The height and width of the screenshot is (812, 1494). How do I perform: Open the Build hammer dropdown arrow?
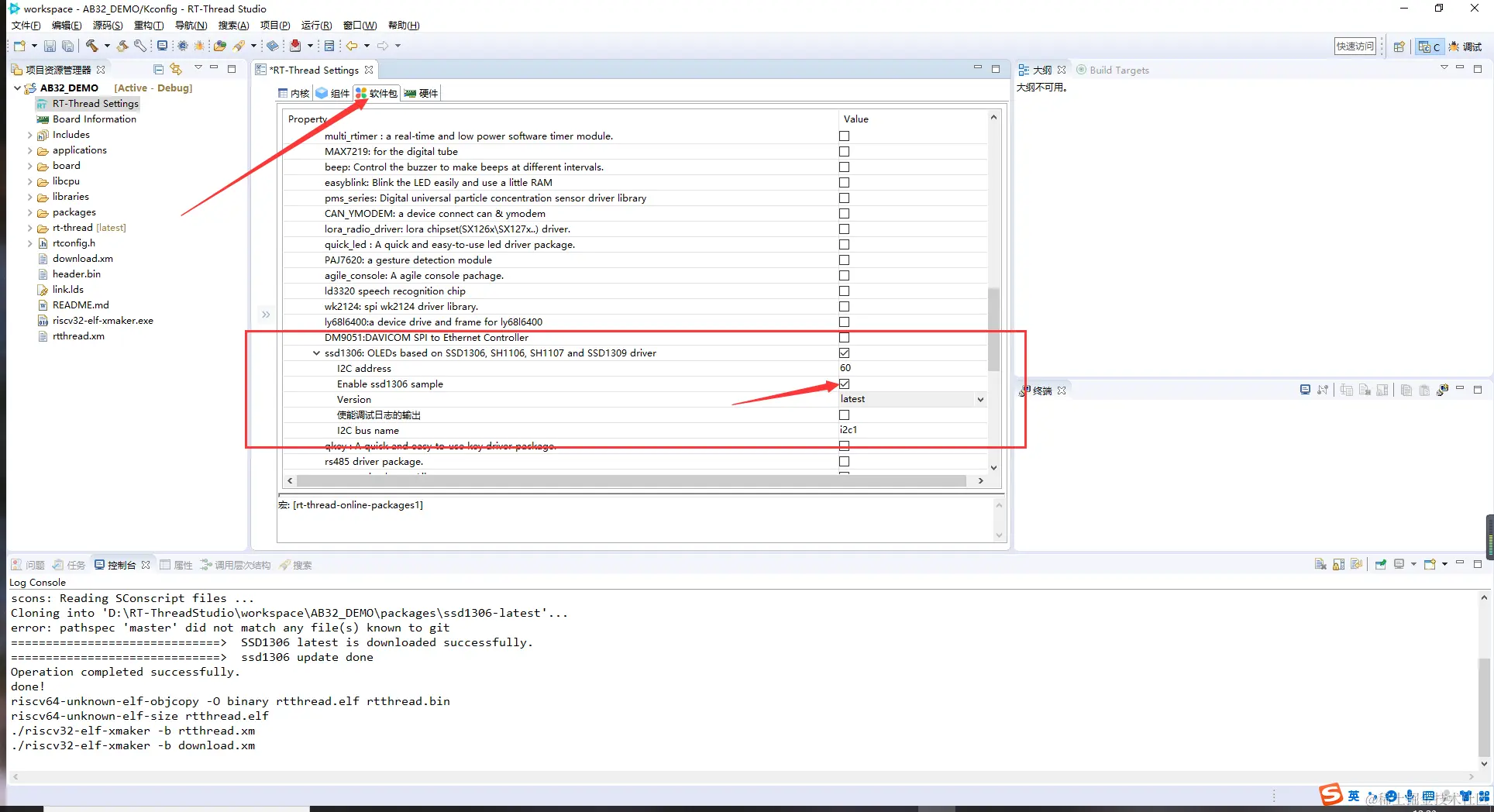[107, 46]
